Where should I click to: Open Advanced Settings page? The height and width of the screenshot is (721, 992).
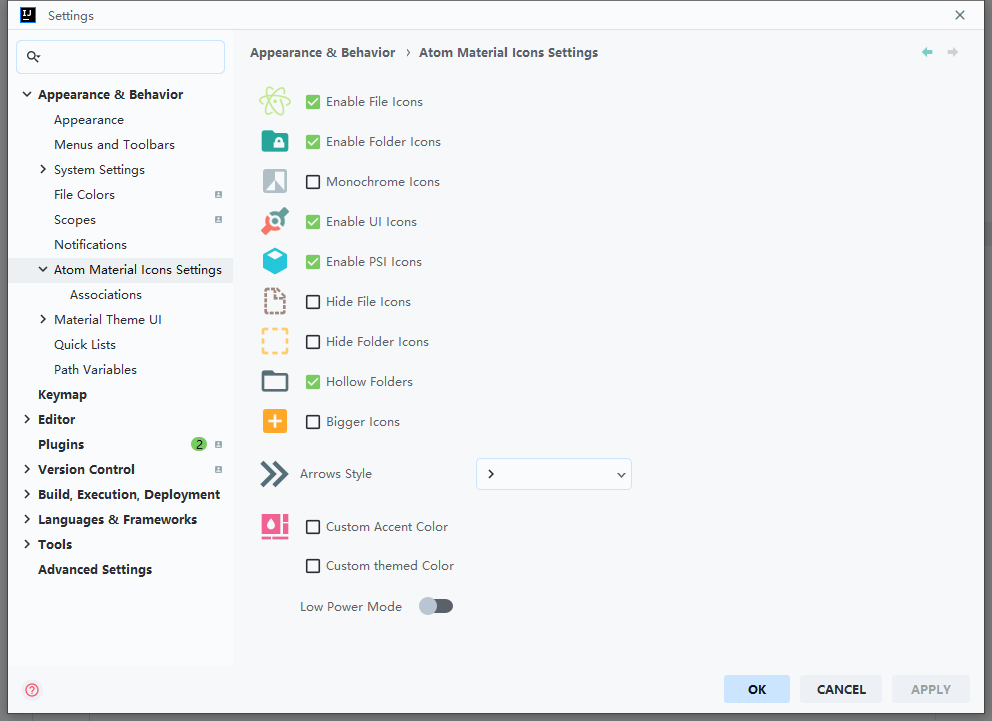95,570
